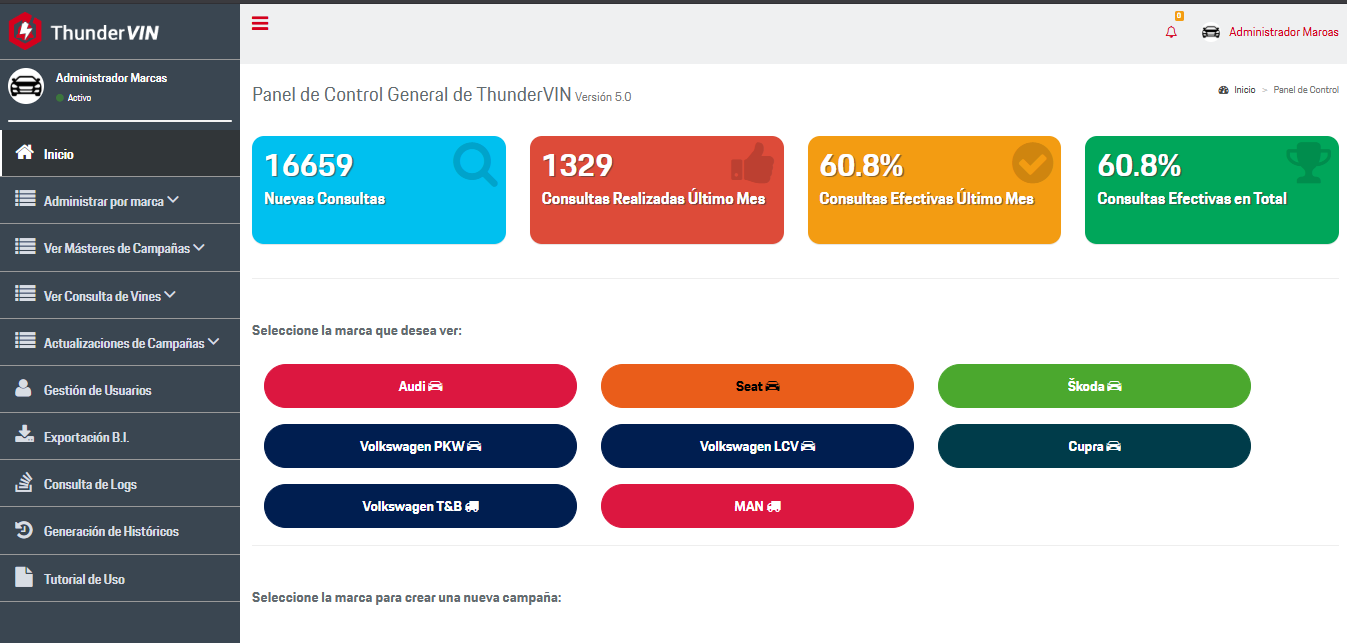This screenshot has width=1347, height=643.
Task: Click the Consultas Efectivas en Total label
Action: click(x=1192, y=199)
